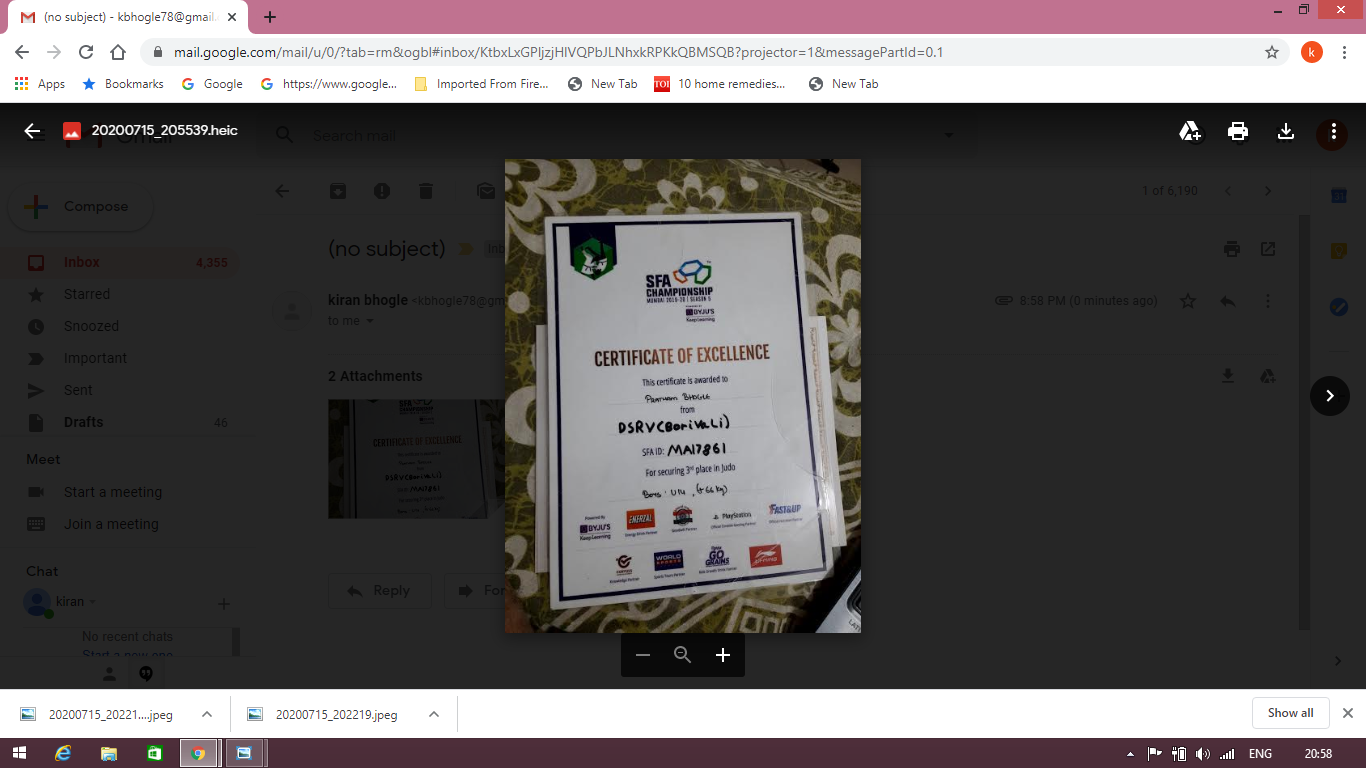Click the Chrome forward navigation button
Screen dimensions: 1366x768
click(54, 52)
